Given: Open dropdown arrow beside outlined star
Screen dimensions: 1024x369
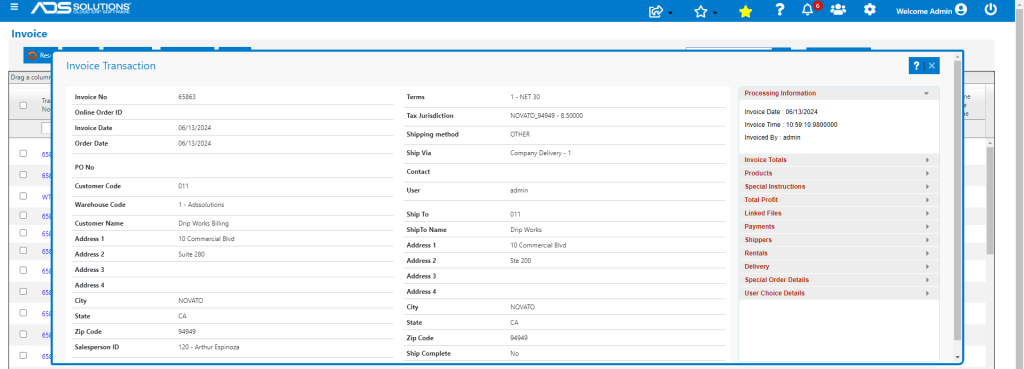Looking at the screenshot, I should pos(715,14).
